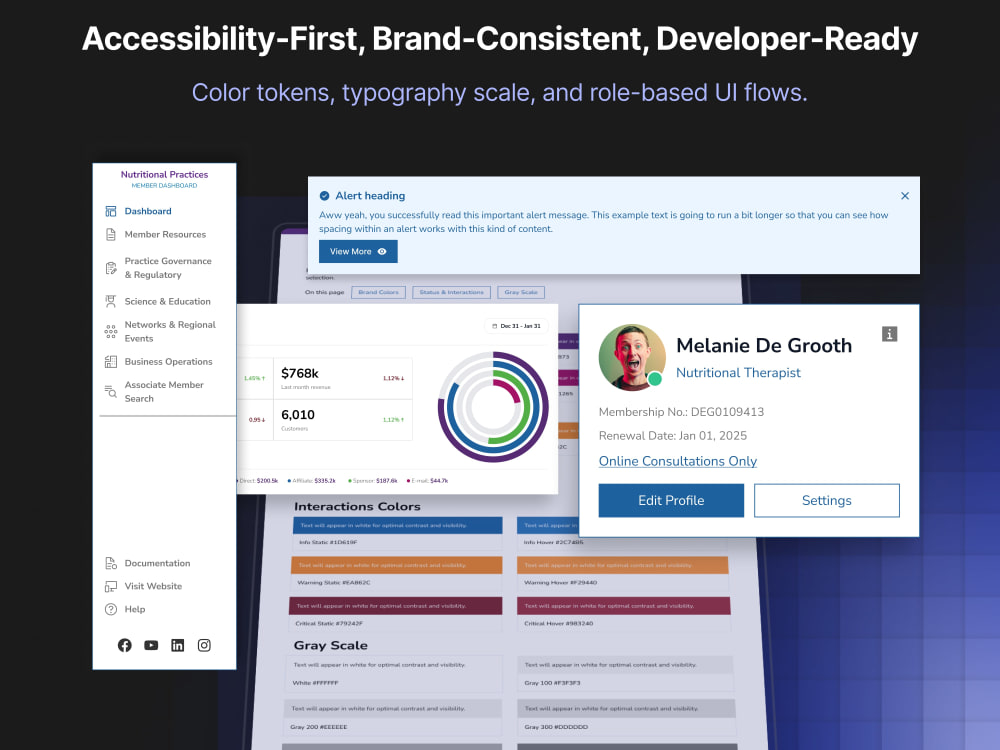1000x750 pixels.
Task: Click the Help link in sidebar
Action: (x=135, y=609)
